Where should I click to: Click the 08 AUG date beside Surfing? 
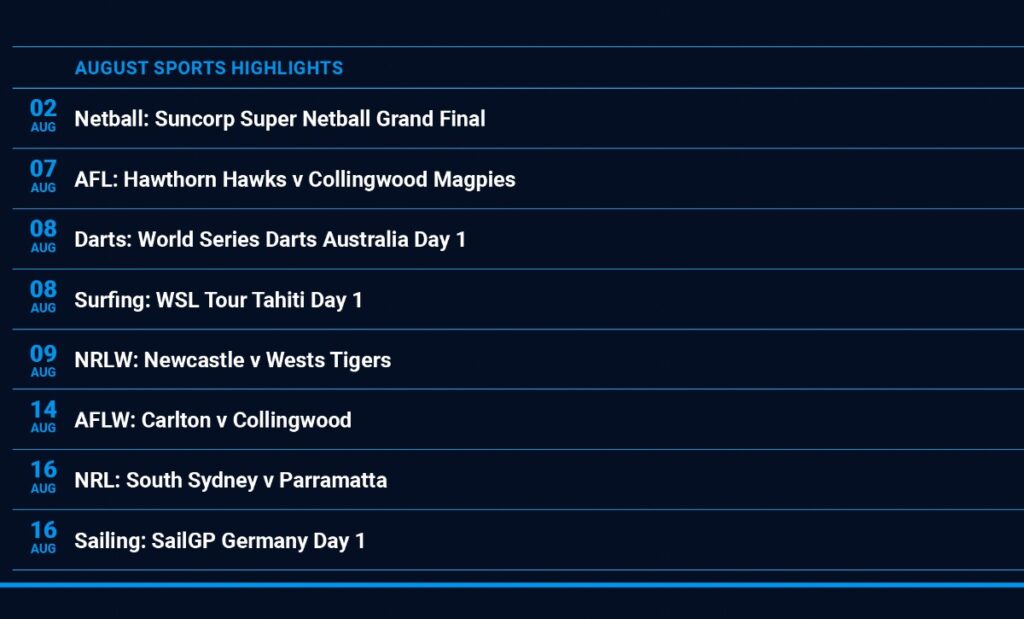point(43,295)
